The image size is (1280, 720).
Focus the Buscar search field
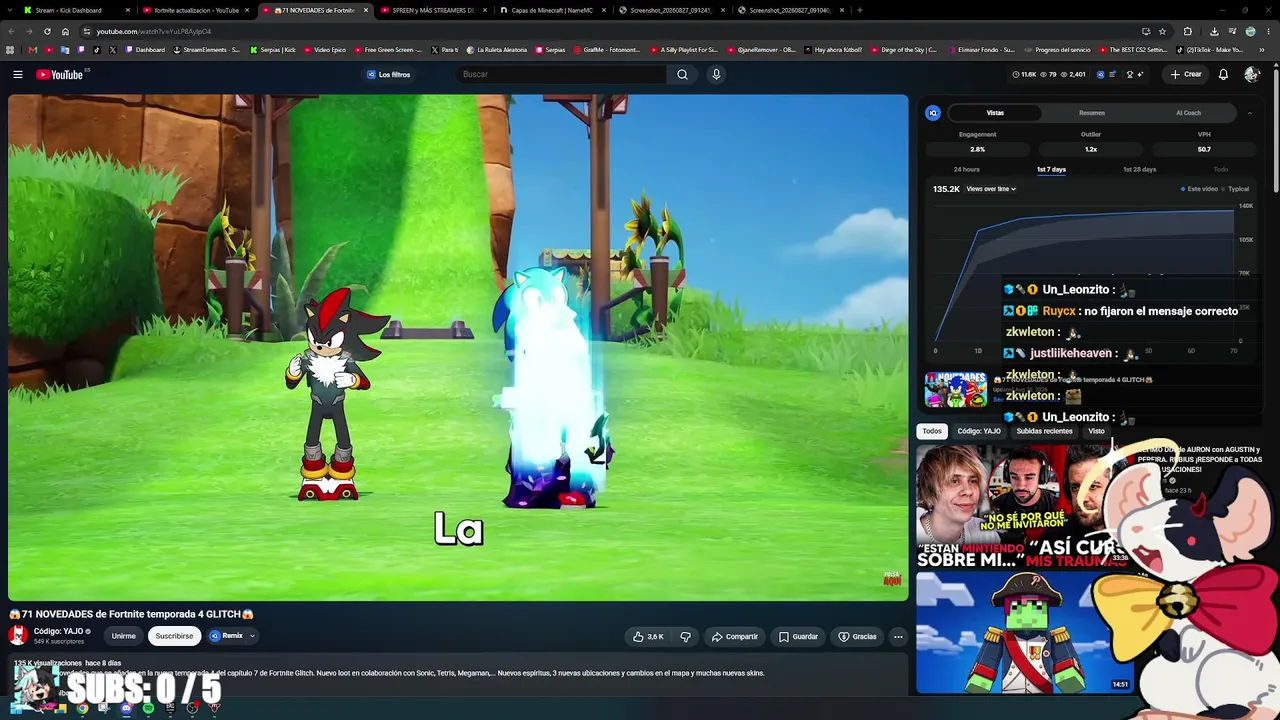click(x=563, y=74)
